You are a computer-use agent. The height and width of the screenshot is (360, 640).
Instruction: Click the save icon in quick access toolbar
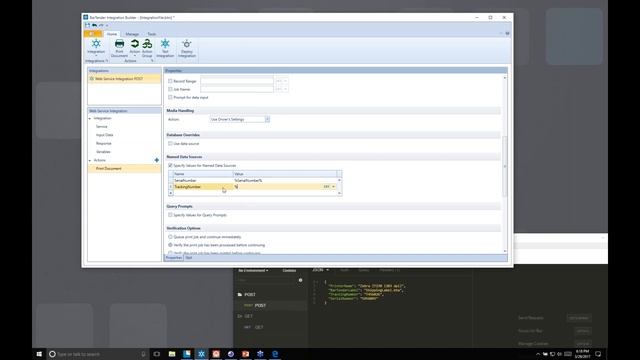[87, 25]
